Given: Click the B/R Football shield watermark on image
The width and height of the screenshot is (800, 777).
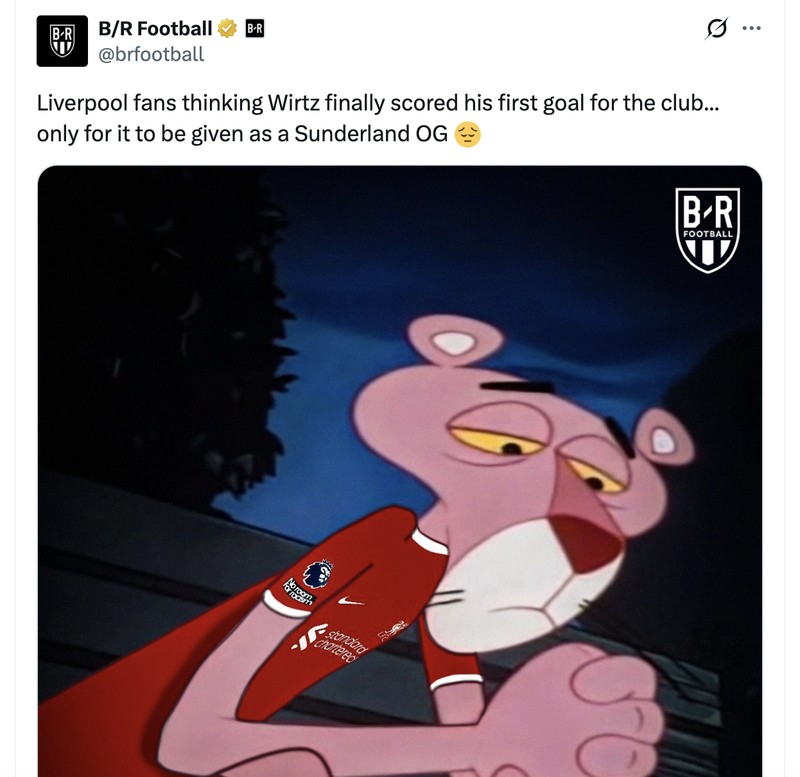Looking at the screenshot, I should click(707, 228).
